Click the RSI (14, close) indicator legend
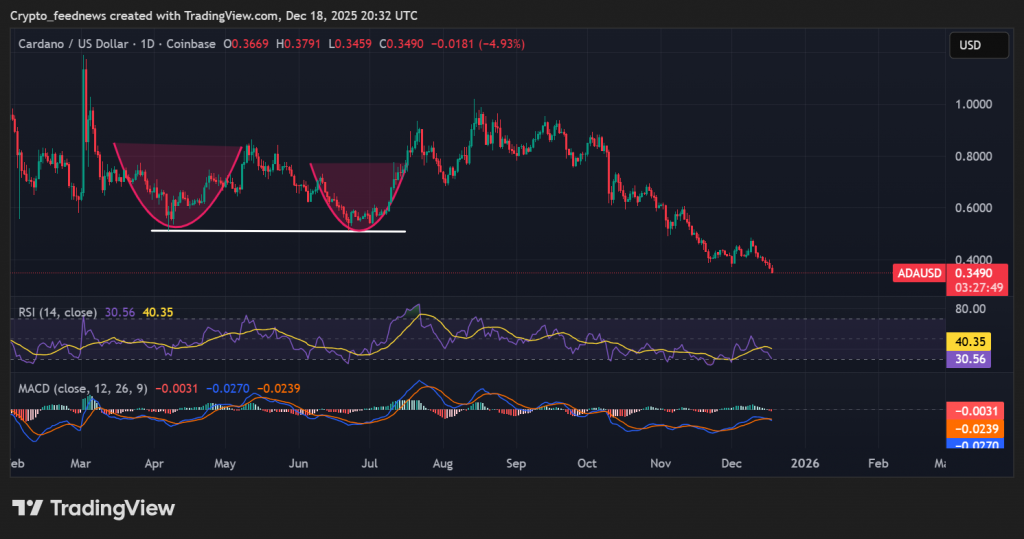The height and width of the screenshot is (539, 1024). pos(57,312)
